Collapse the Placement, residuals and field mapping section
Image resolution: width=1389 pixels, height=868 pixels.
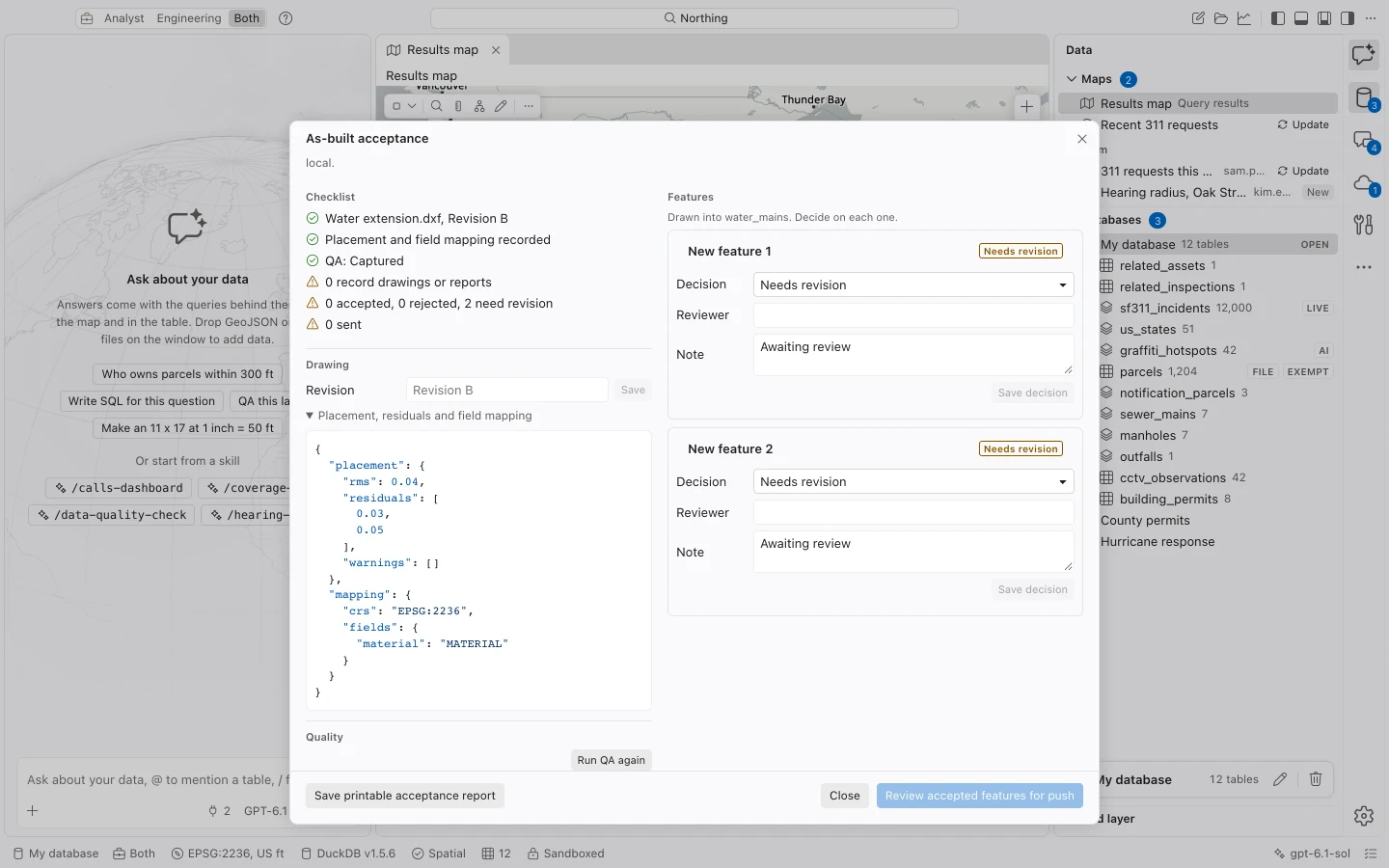(420, 416)
